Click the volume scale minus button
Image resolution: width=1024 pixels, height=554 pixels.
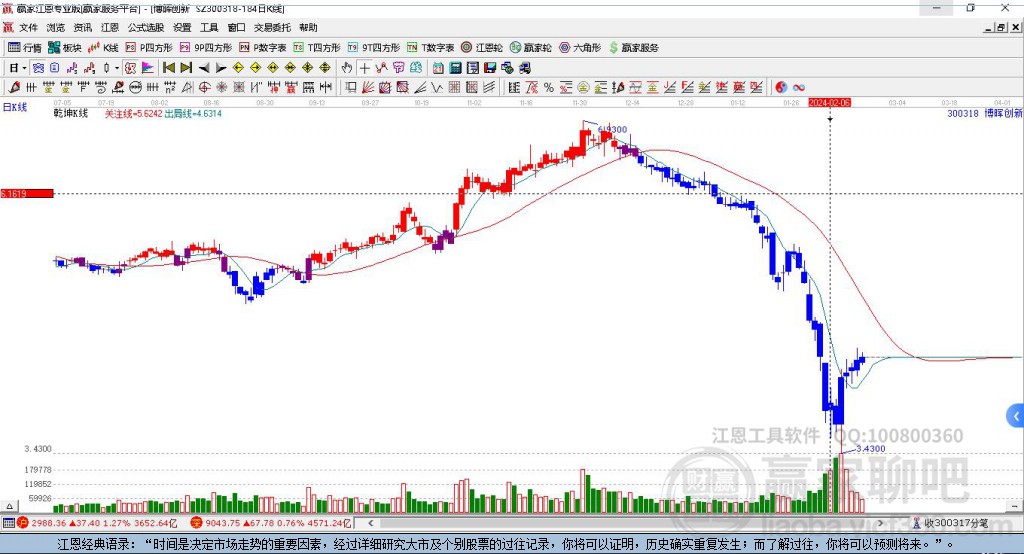(1014, 506)
